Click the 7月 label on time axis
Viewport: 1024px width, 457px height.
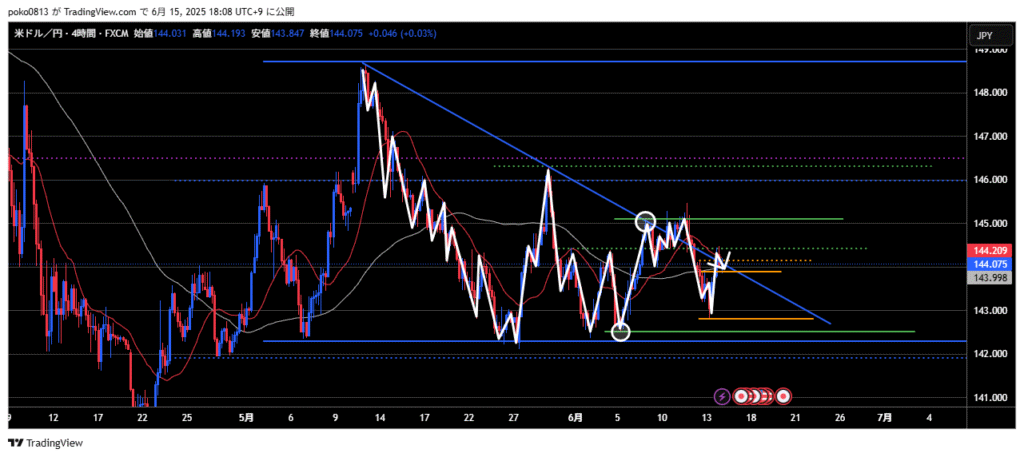pyautogui.click(x=885, y=417)
